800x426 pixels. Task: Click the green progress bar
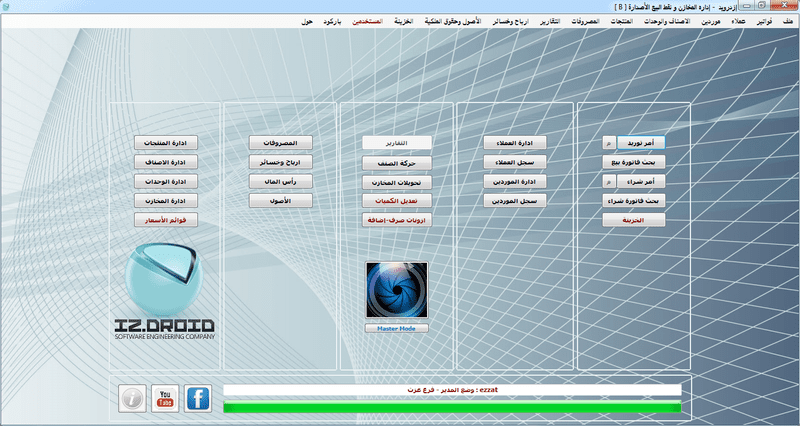click(452, 407)
